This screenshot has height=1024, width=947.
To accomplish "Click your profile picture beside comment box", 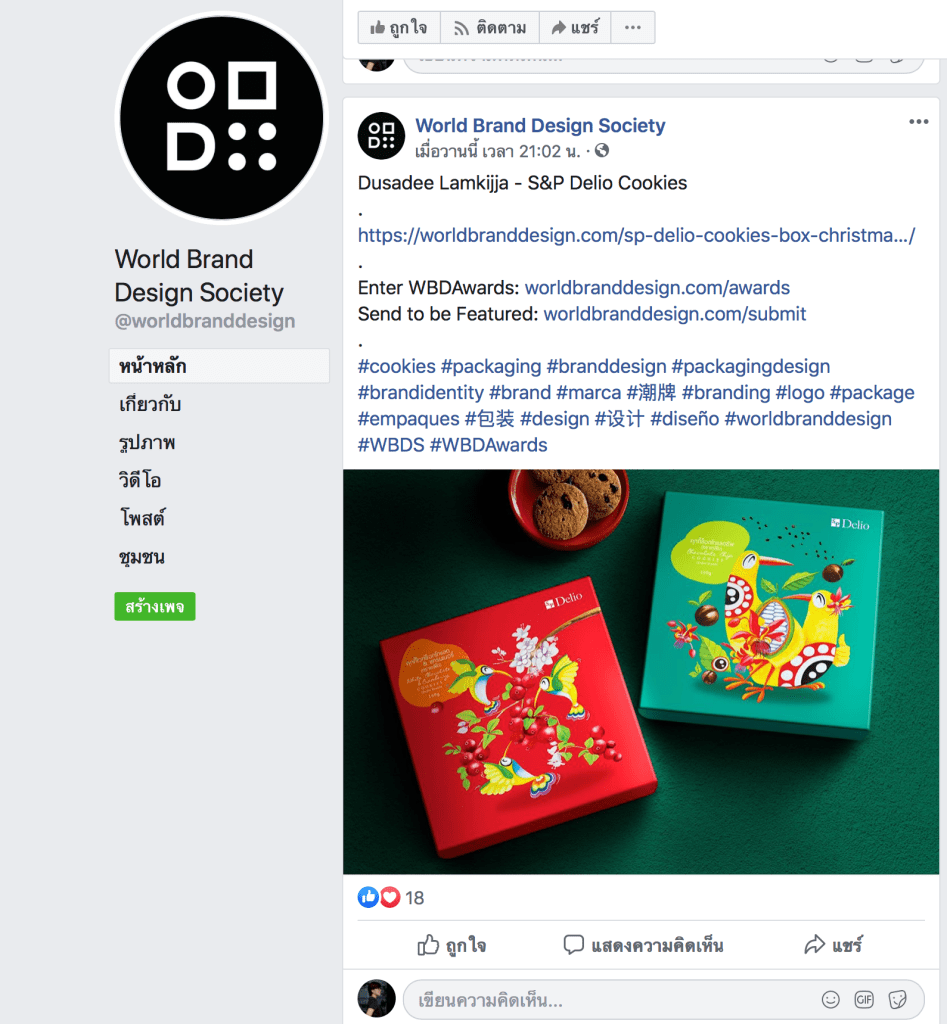I will click(x=377, y=999).
